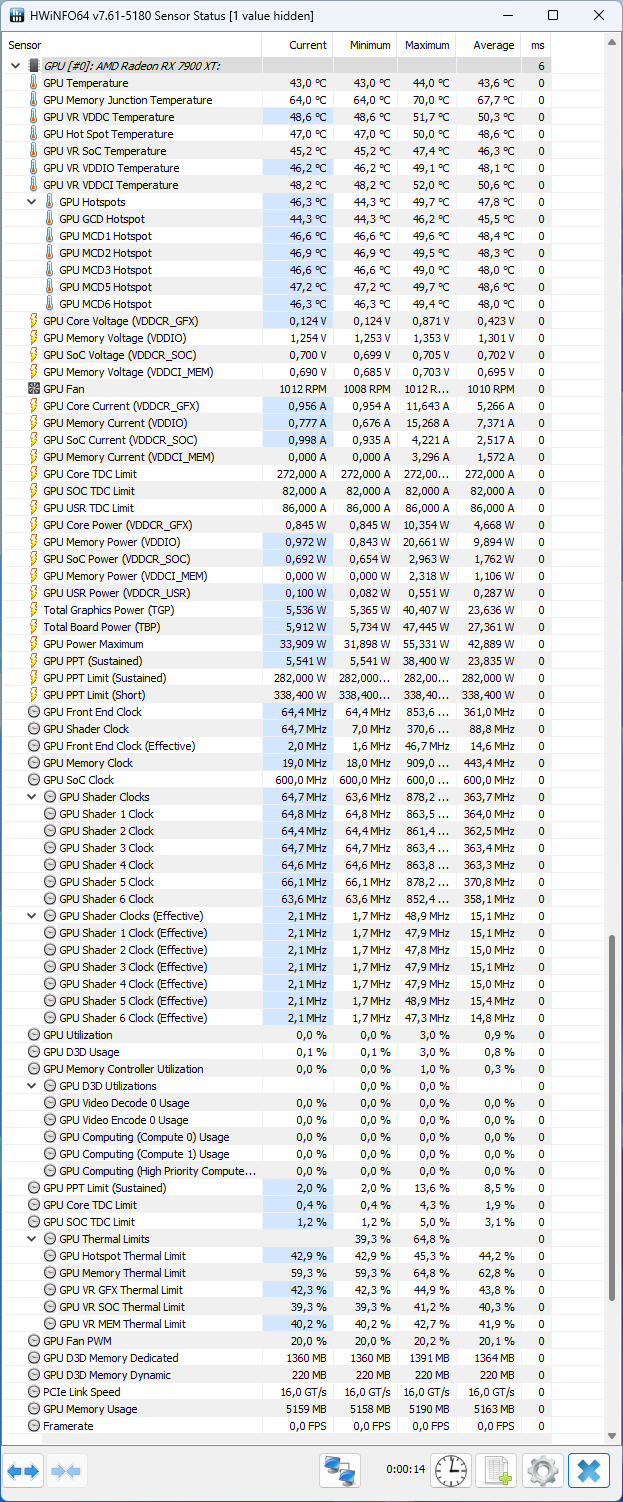Click the circle icon of GPU SoC Clock
The image size is (623, 1502).
[x=34, y=780]
